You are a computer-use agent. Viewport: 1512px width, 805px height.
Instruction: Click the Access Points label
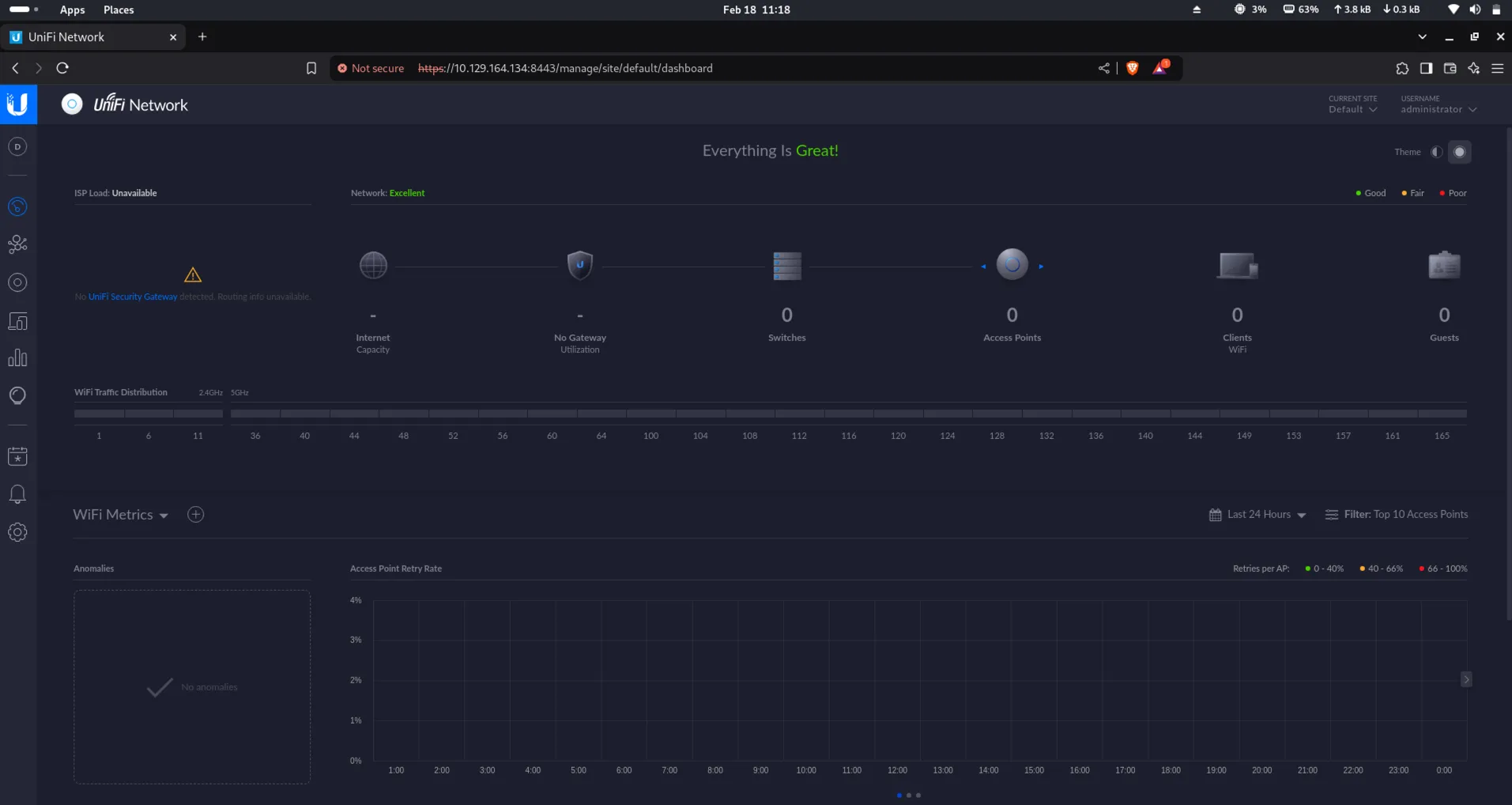[x=1012, y=338]
